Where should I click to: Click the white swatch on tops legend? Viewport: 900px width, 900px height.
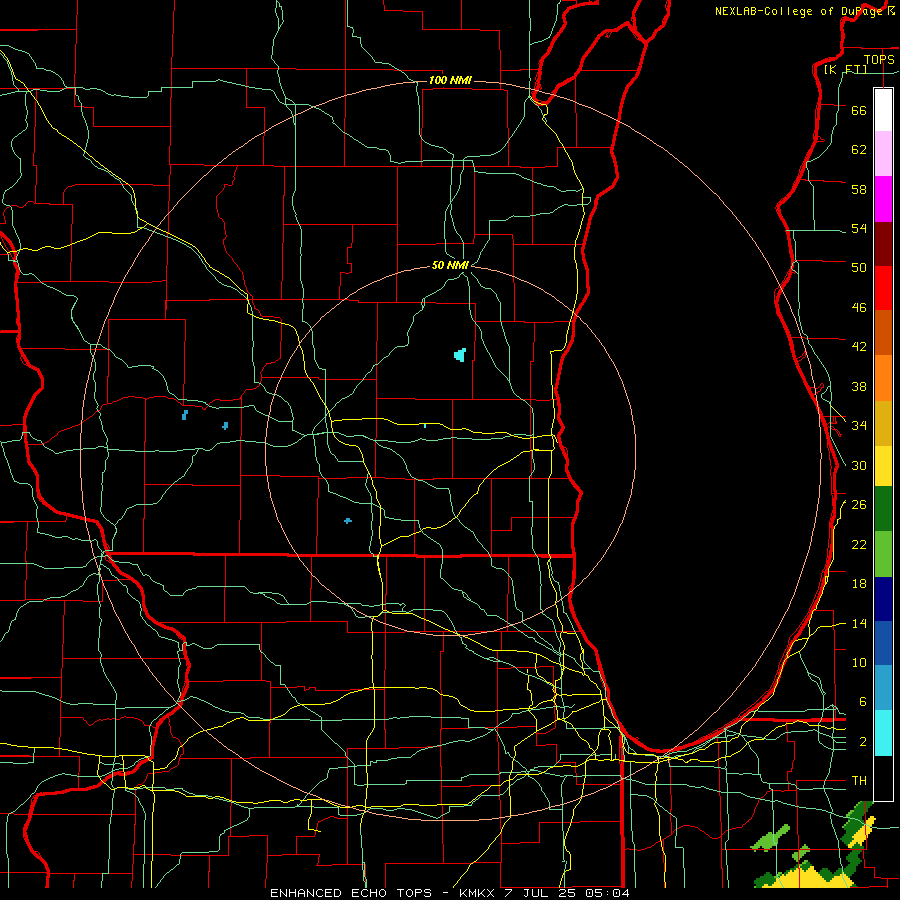(x=883, y=110)
